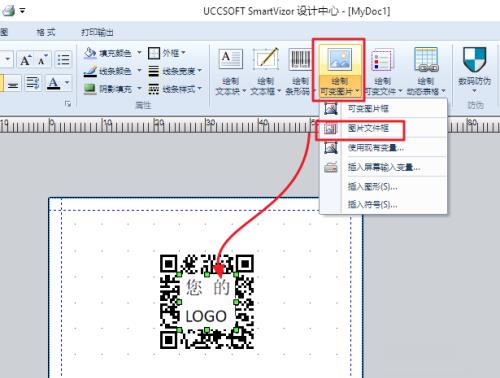The width and height of the screenshot is (500, 378).
Task: Open the 打印输出 ribbon tab
Action: click(x=98, y=32)
